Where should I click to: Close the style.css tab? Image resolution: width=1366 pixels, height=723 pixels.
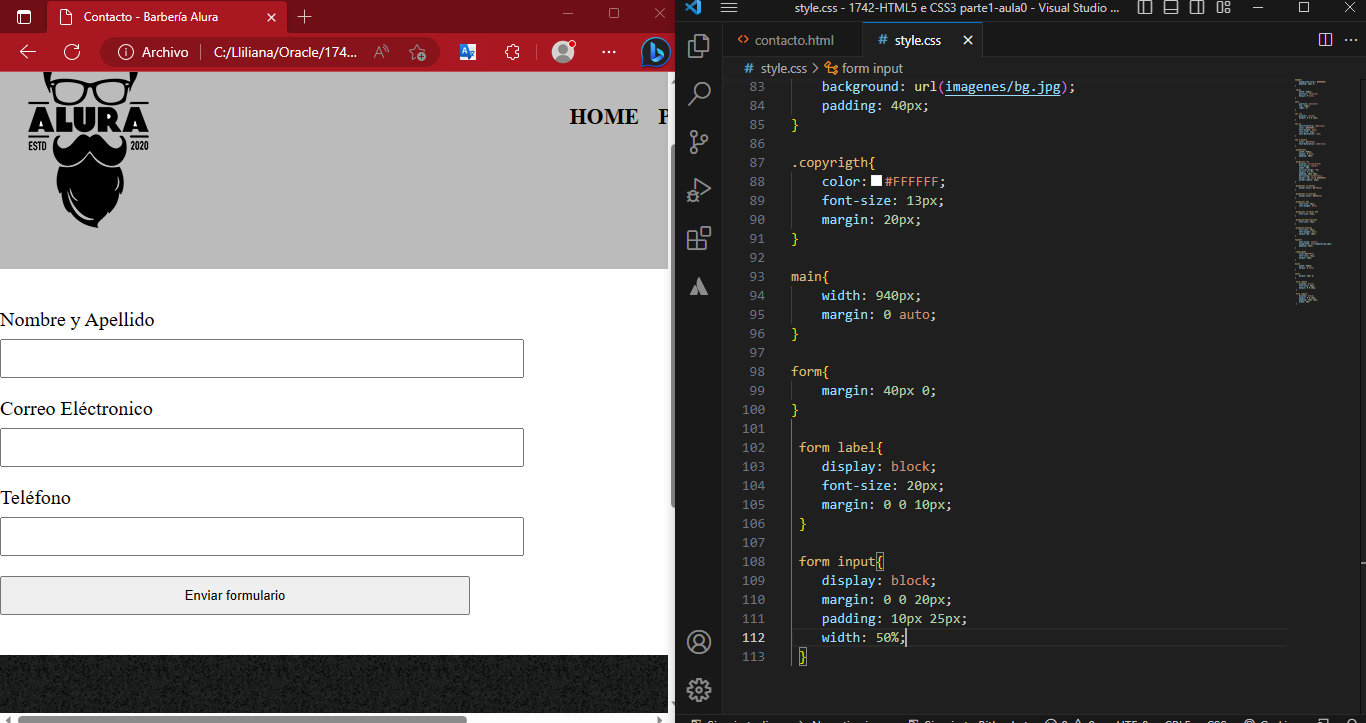(967, 40)
